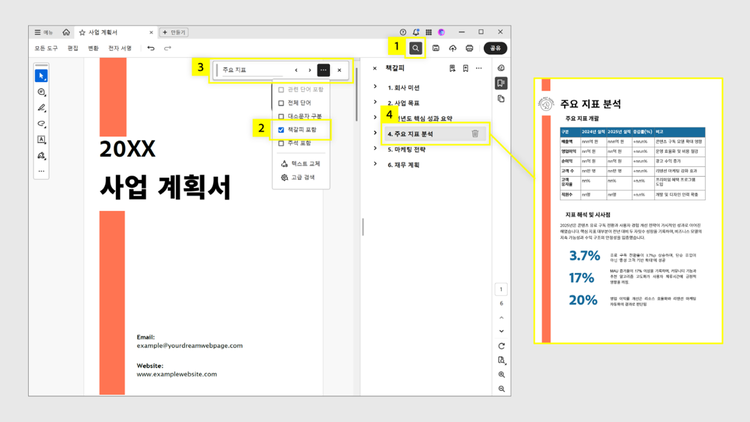Click the search text field containing 주요 지표
Image resolution: width=750 pixels, height=422 pixels.
(254, 70)
